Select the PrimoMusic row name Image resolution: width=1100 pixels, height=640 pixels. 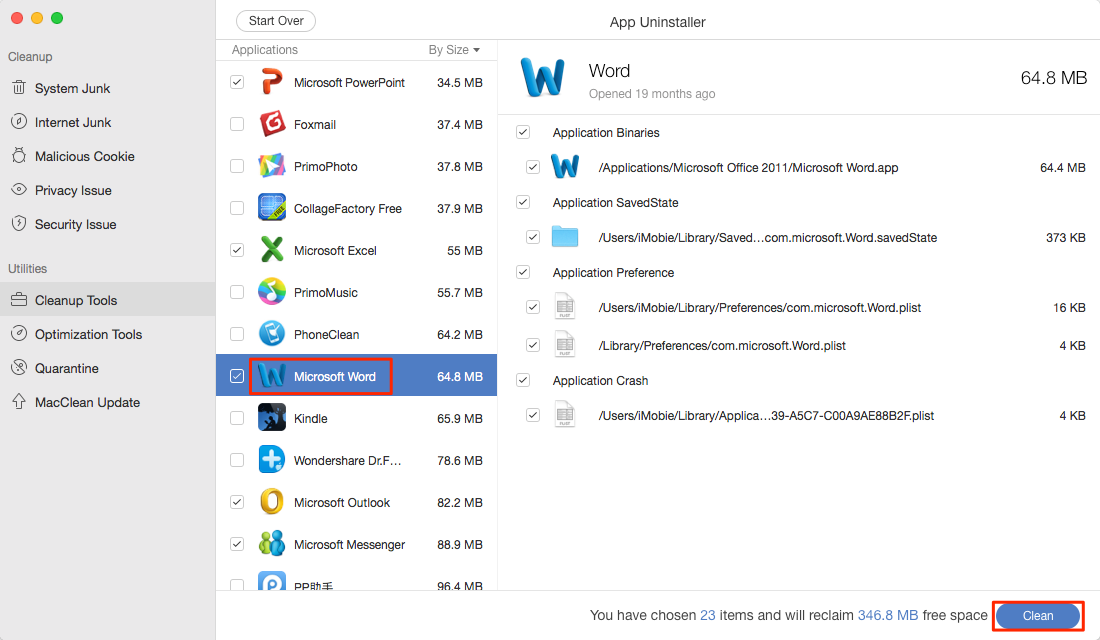326,293
